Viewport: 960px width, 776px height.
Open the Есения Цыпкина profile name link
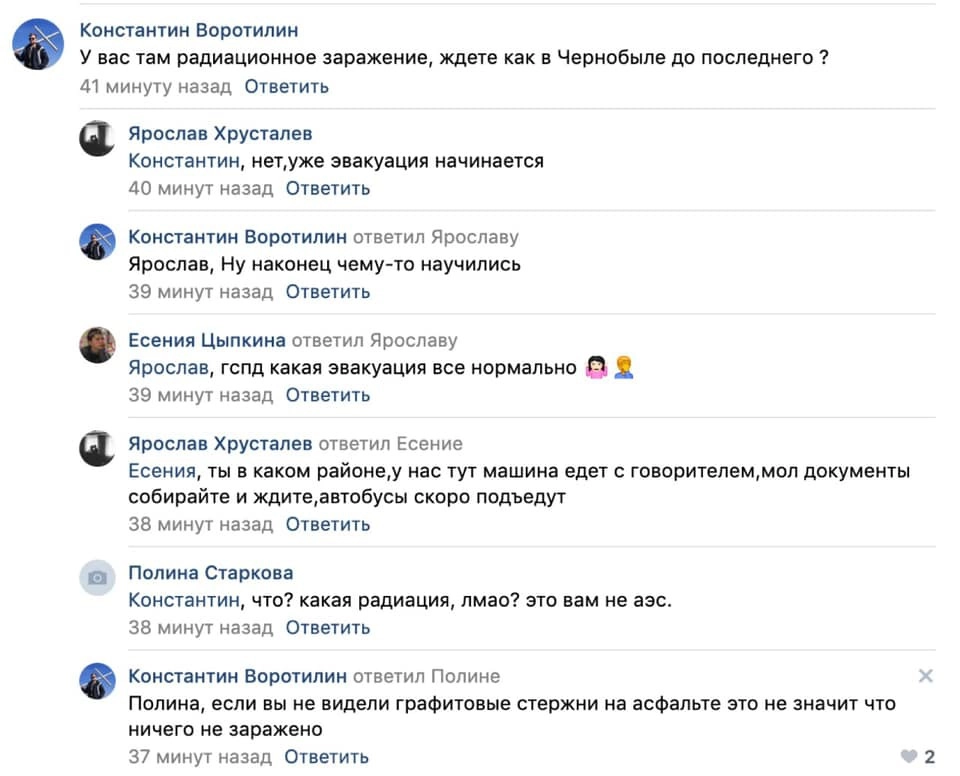click(207, 341)
